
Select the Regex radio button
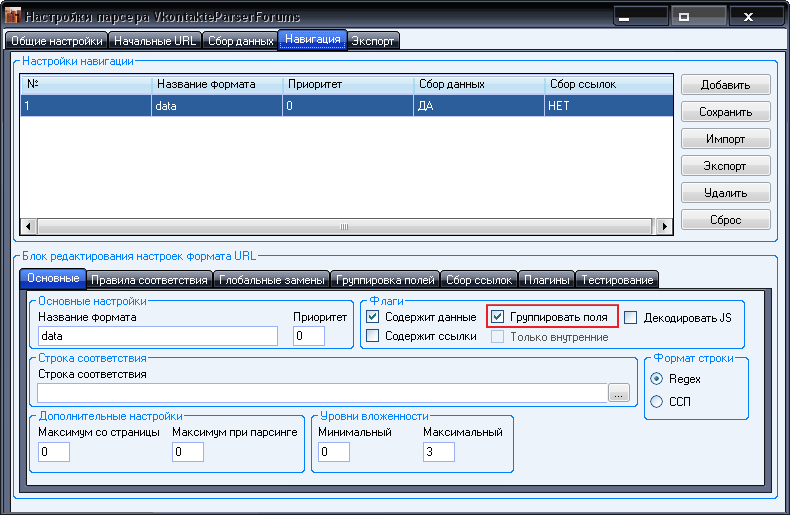click(656, 379)
